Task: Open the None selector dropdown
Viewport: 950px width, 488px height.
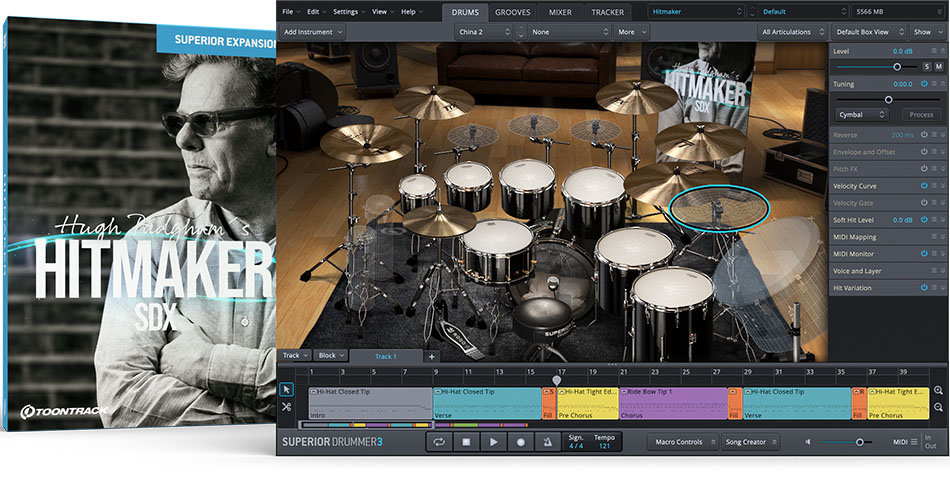Action: (x=570, y=32)
